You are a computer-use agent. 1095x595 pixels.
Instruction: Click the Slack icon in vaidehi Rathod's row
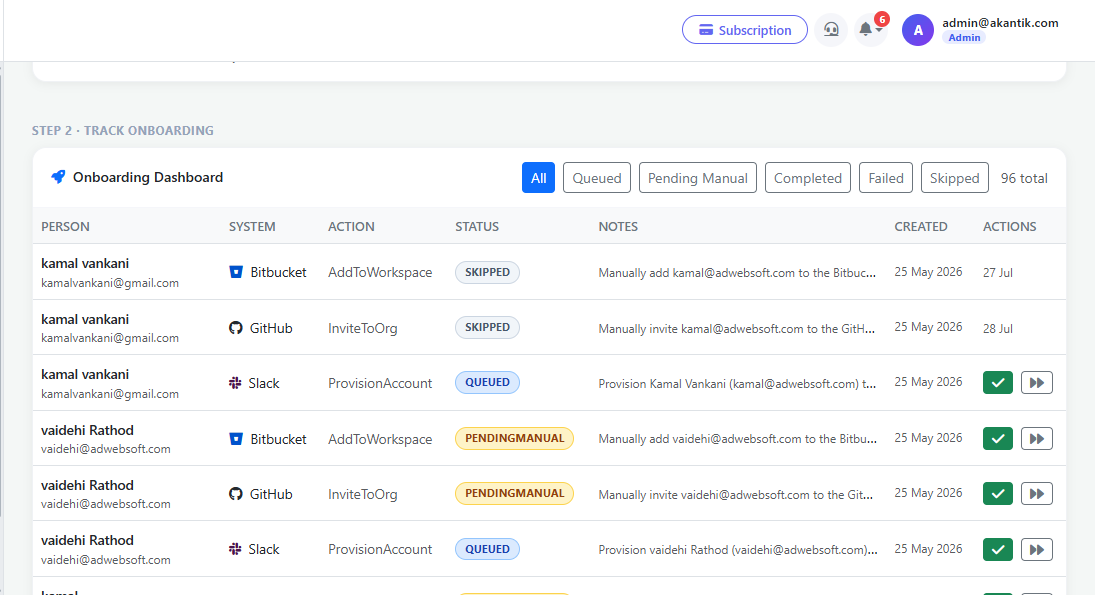(x=235, y=549)
